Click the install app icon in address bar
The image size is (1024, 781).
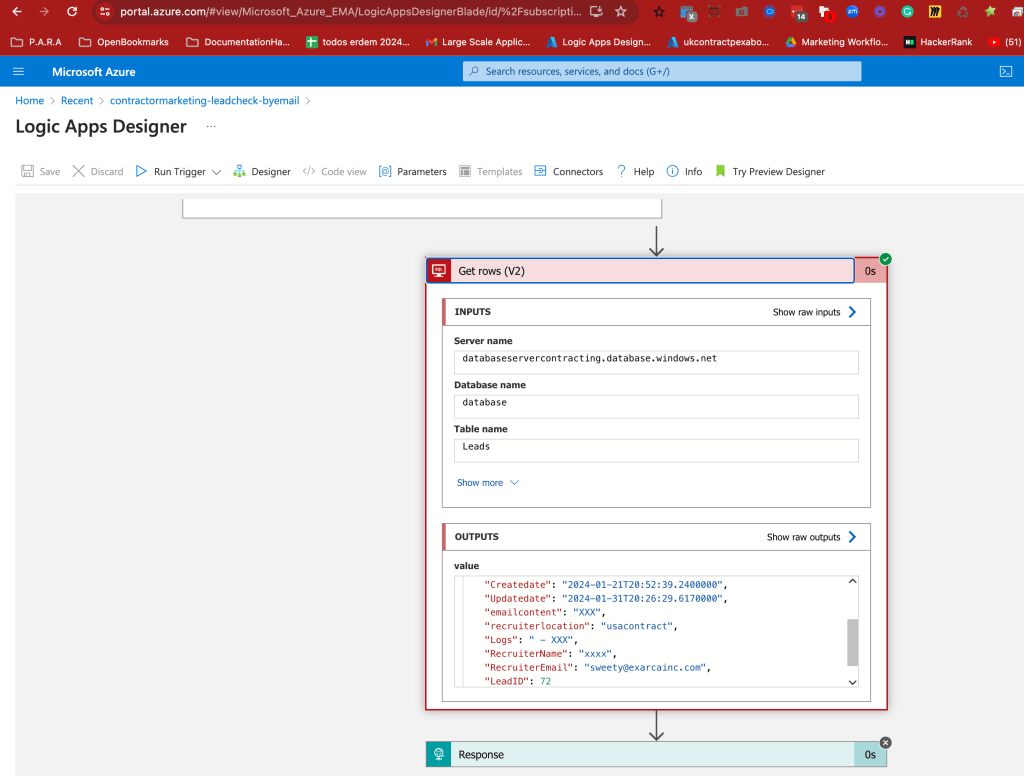coord(596,11)
